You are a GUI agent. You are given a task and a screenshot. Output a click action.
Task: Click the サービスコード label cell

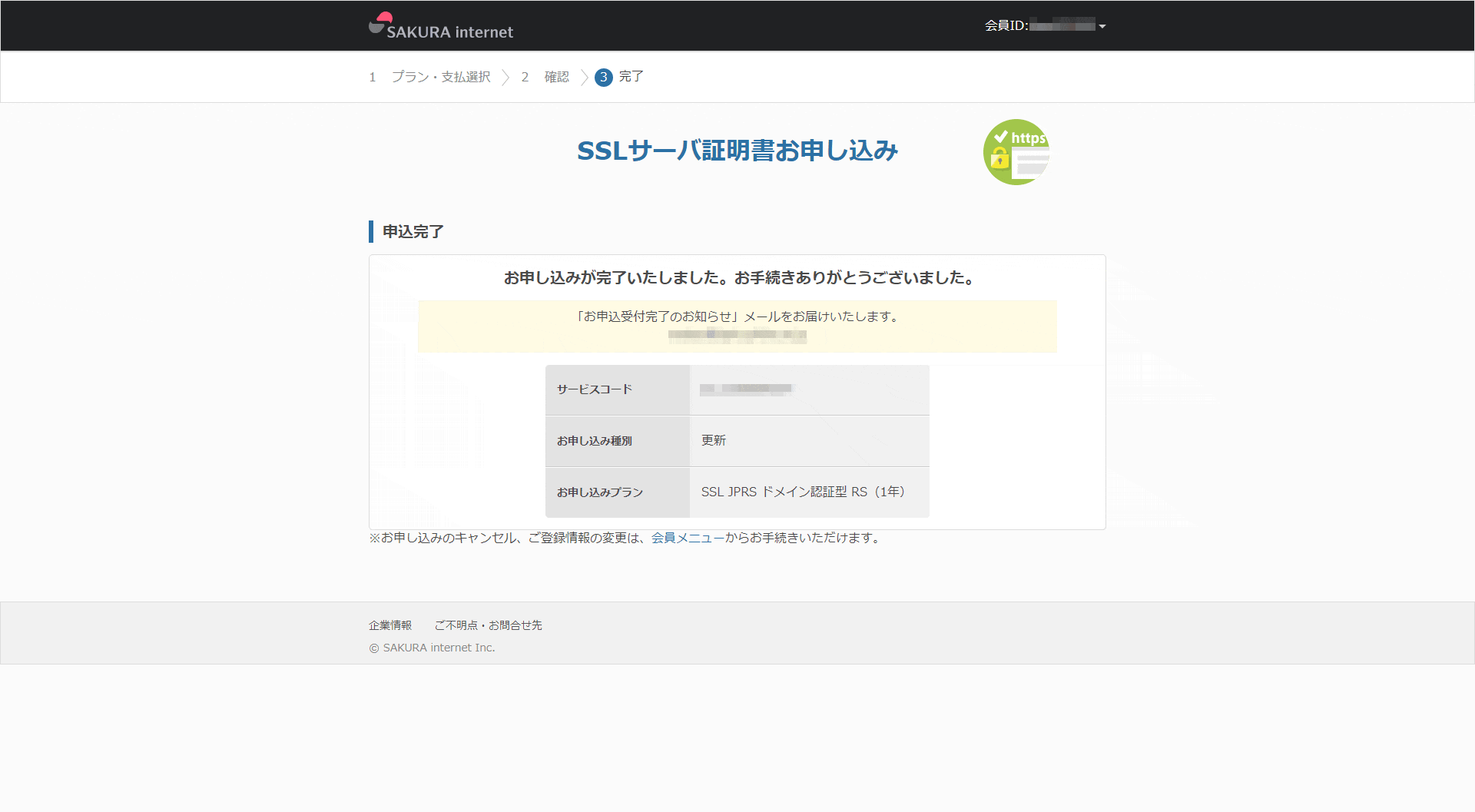tap(618, 390)
